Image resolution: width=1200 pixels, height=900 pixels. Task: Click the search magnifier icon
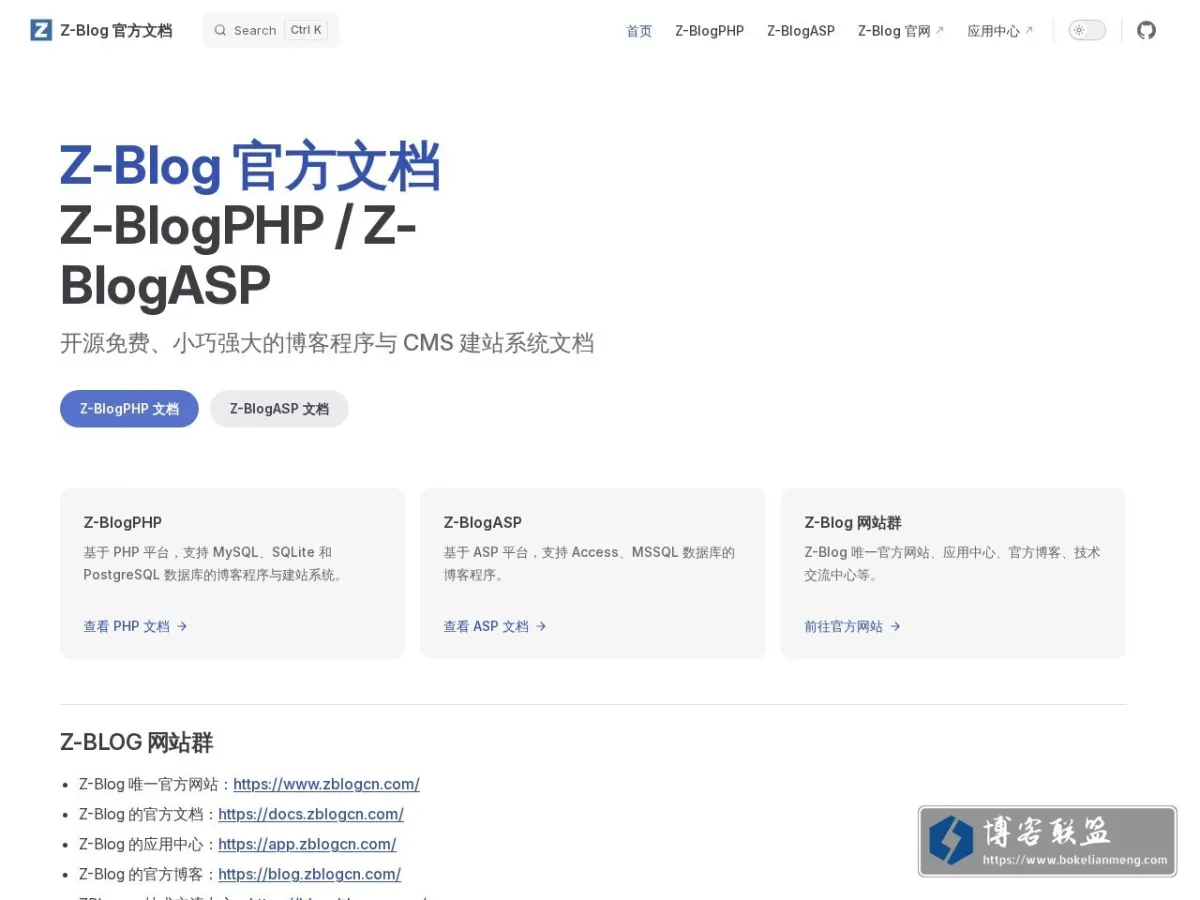click(220, 30)
